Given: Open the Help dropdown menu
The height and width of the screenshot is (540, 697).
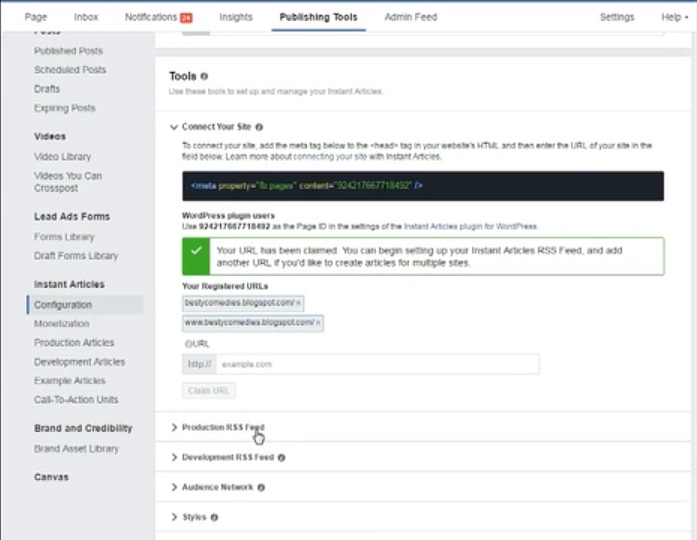Looking at the screenshot, I should (x=674, y=17).
